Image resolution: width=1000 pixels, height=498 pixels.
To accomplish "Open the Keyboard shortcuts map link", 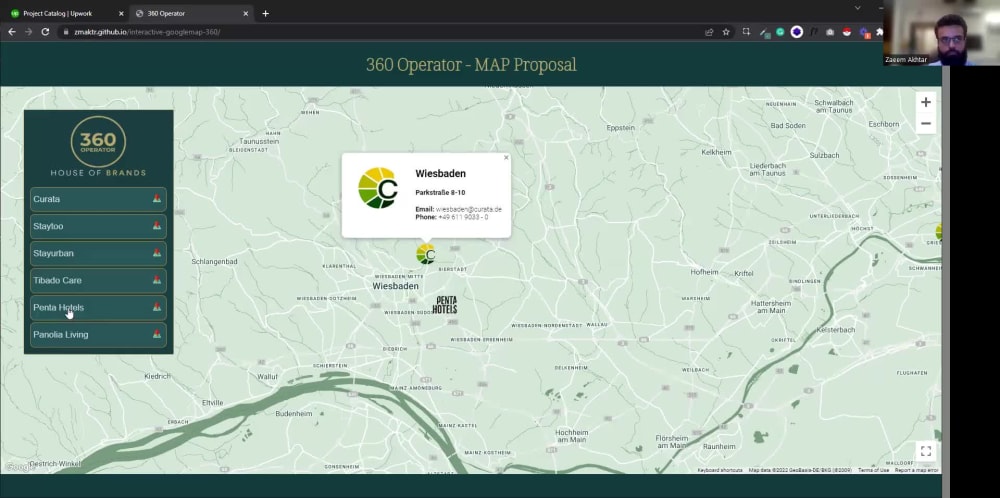I will tap(720, 470).
